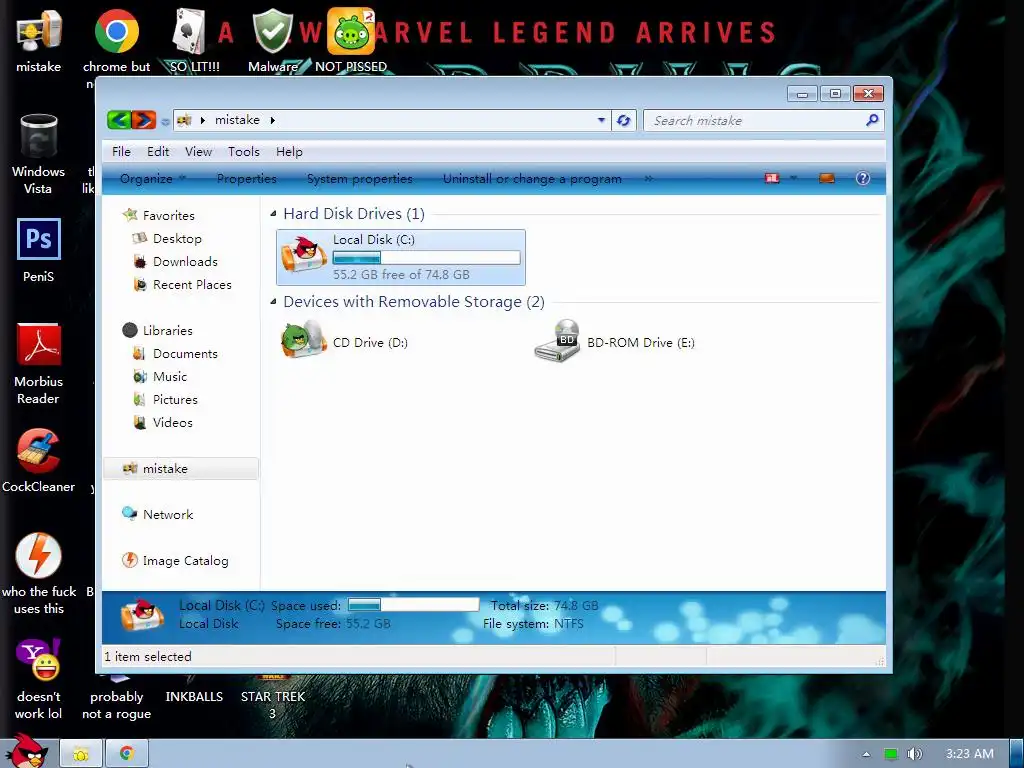Click Properties in the command bar
The image size is (1024, 768).
246,178
